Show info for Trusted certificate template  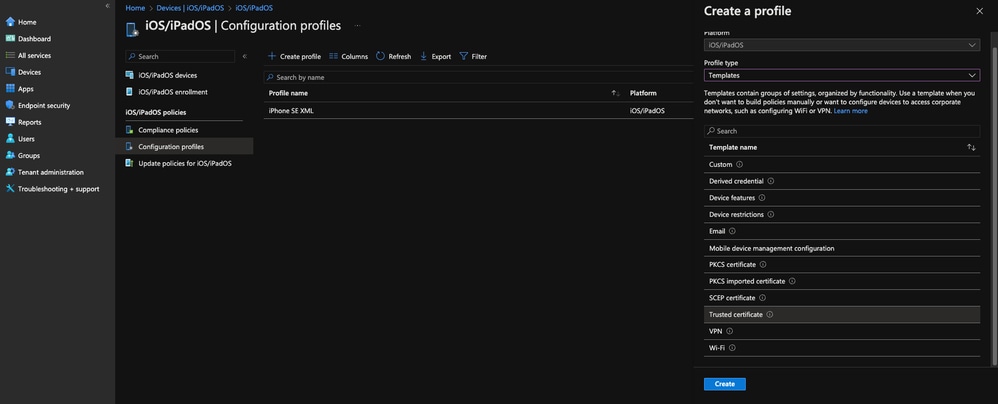coord(770,314)
